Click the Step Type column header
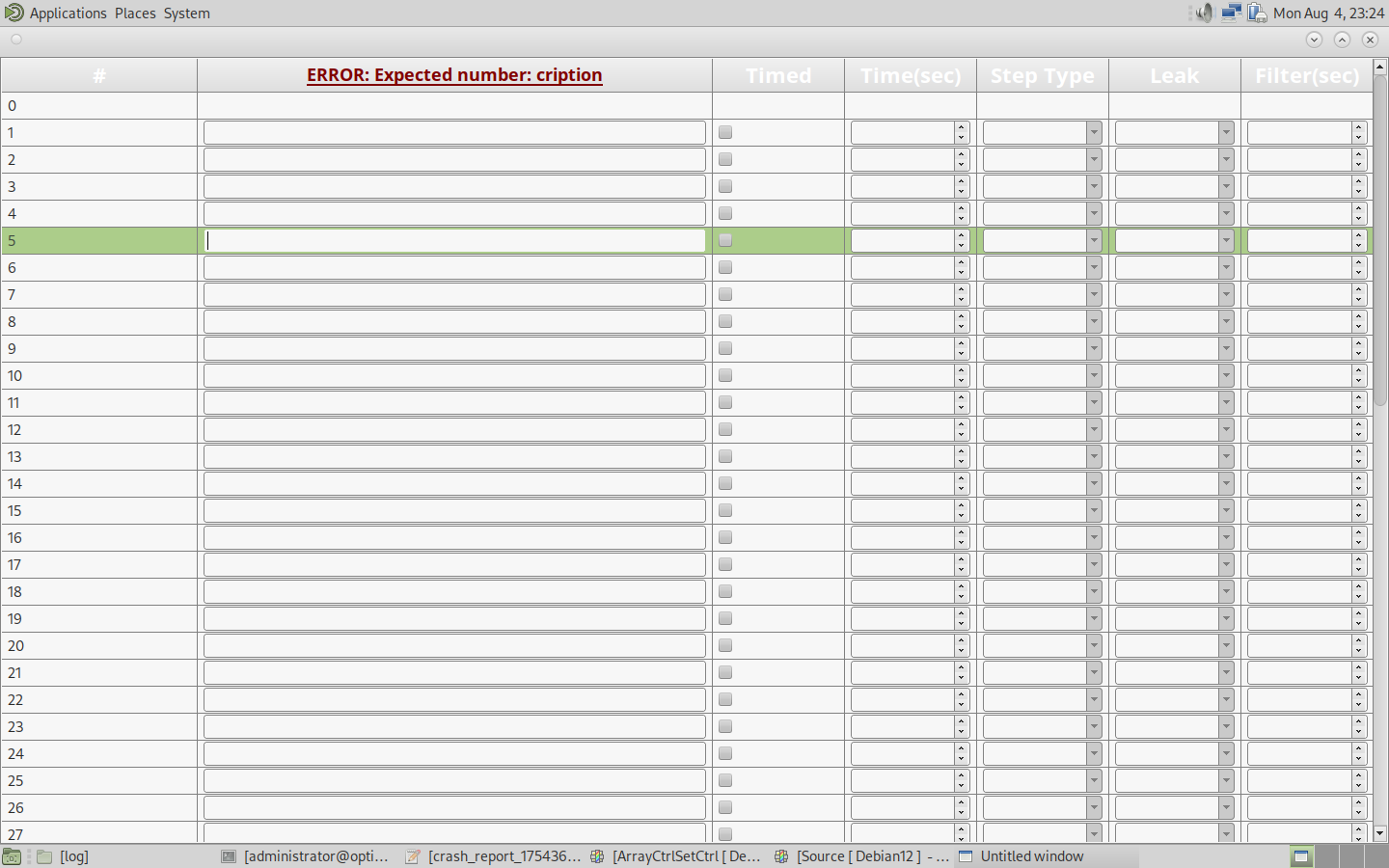1389x868 pixels. click(1042, 75)
